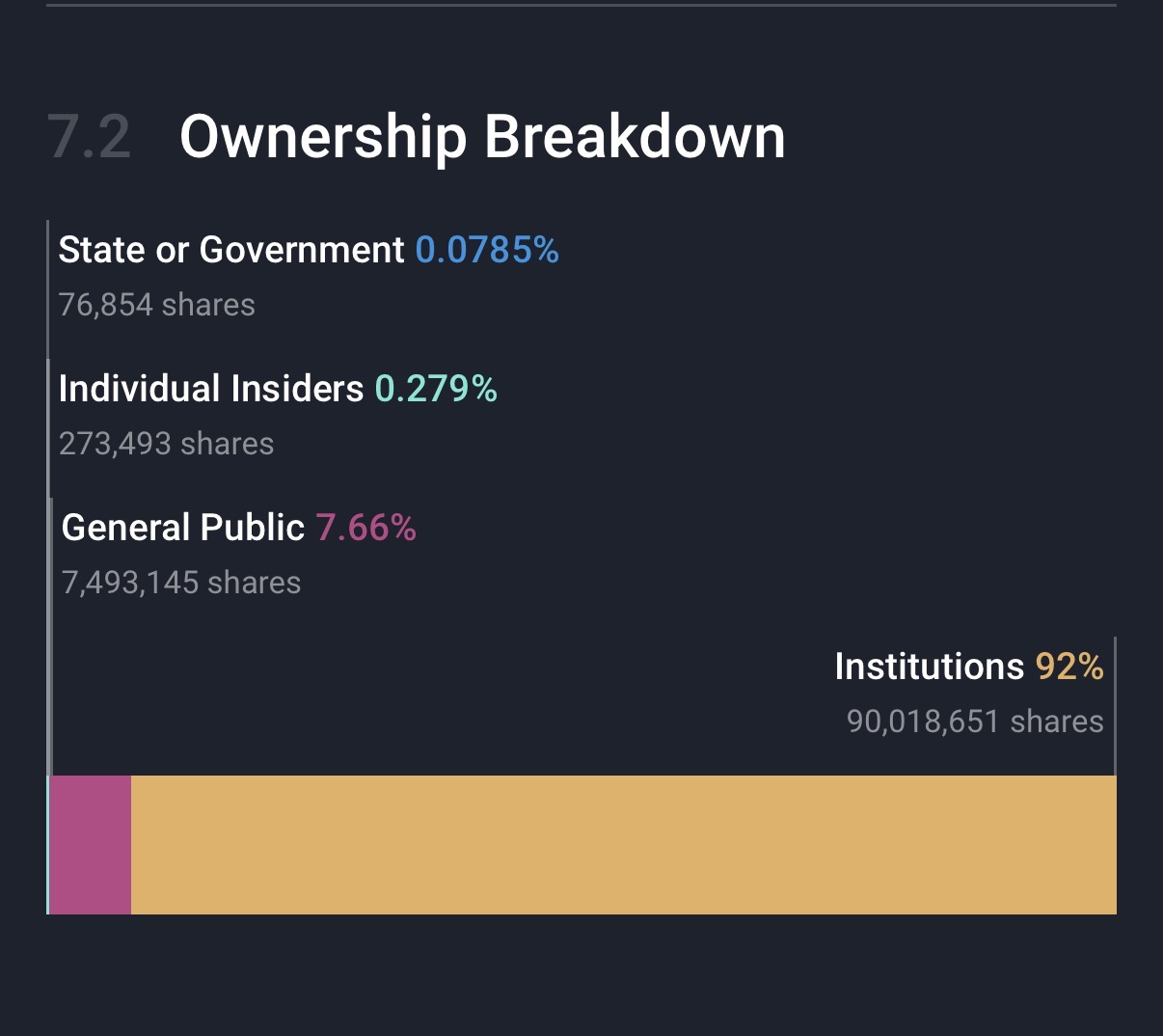The width and height of the screenshot is (1163, 1036).
Task: Click the teal 0.279% percentage value
Action: point(436,389)
